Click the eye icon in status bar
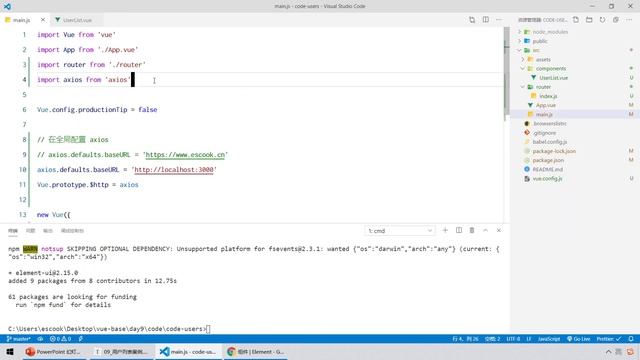 (40, 339)
